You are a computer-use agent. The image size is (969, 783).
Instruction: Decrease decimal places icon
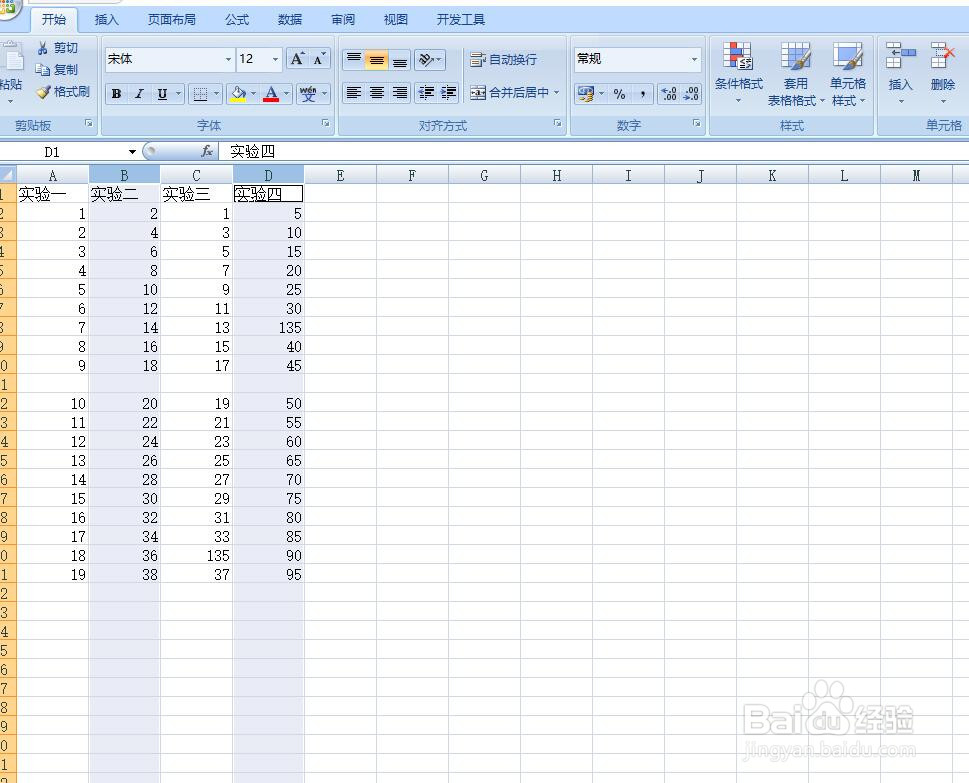coord(691,94)
